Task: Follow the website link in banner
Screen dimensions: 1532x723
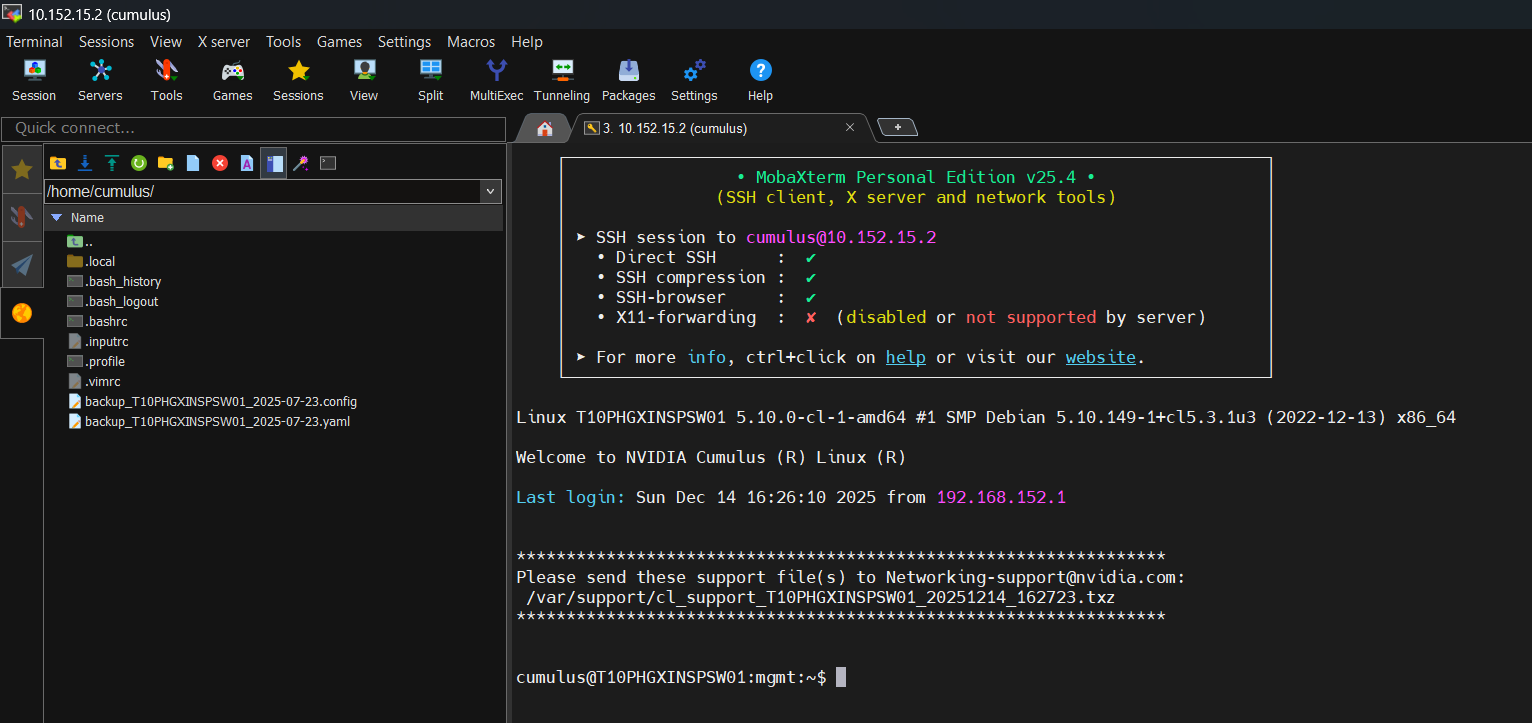Action: [1100, 357]
